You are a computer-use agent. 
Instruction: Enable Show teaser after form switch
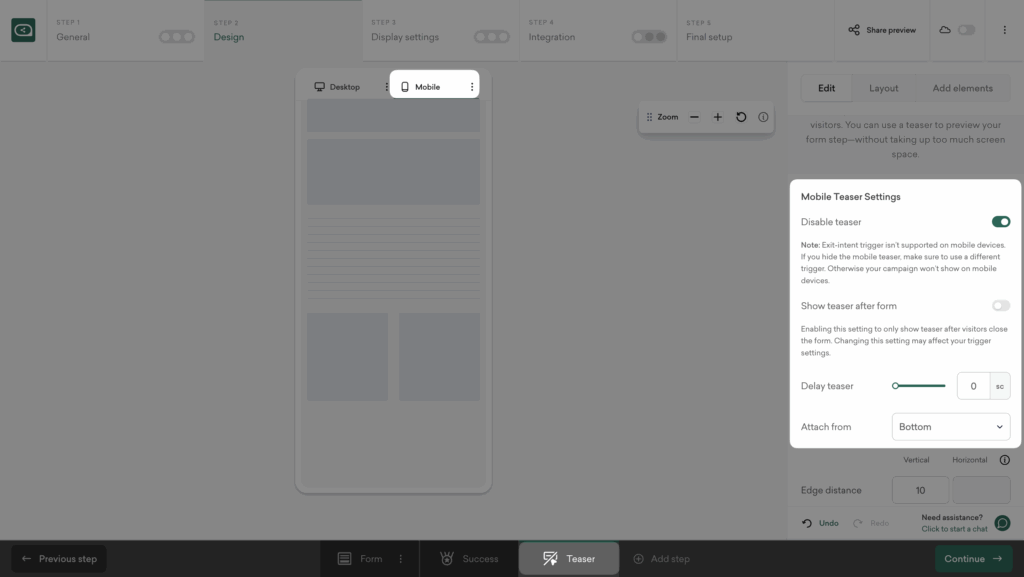(x=1000, y=306)
